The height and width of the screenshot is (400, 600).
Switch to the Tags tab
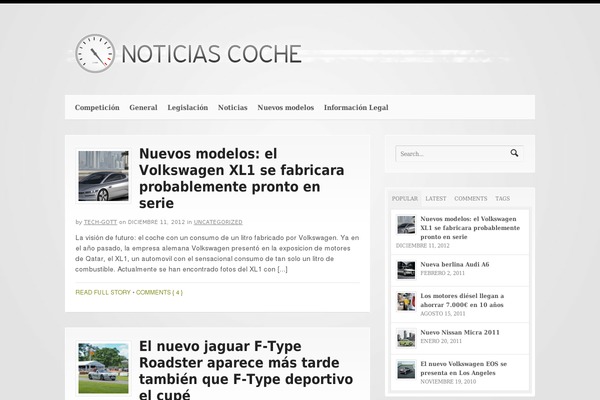click(x=502, y=199)
